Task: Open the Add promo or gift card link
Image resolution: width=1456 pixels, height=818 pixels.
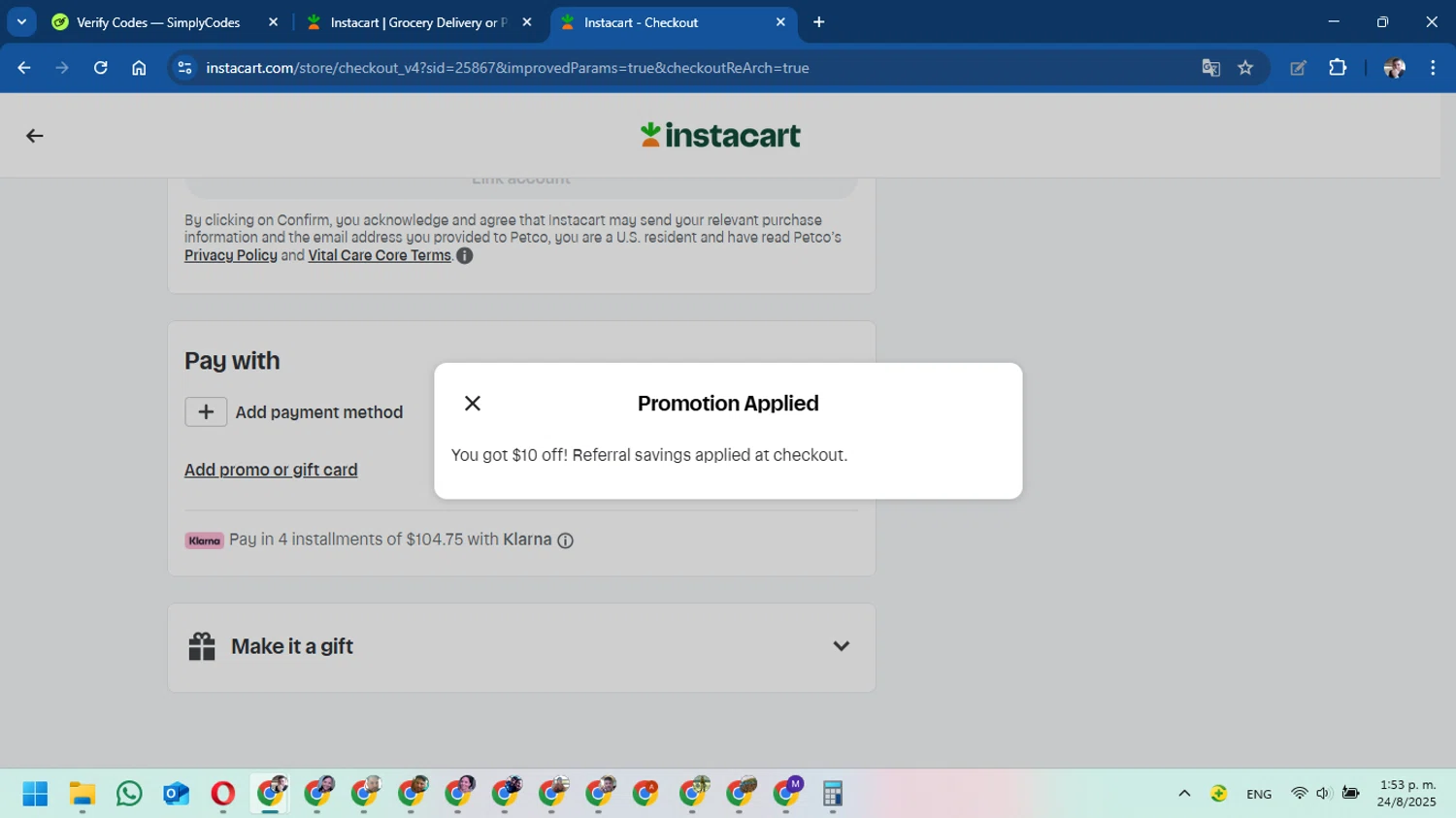Action: [271, 470]
